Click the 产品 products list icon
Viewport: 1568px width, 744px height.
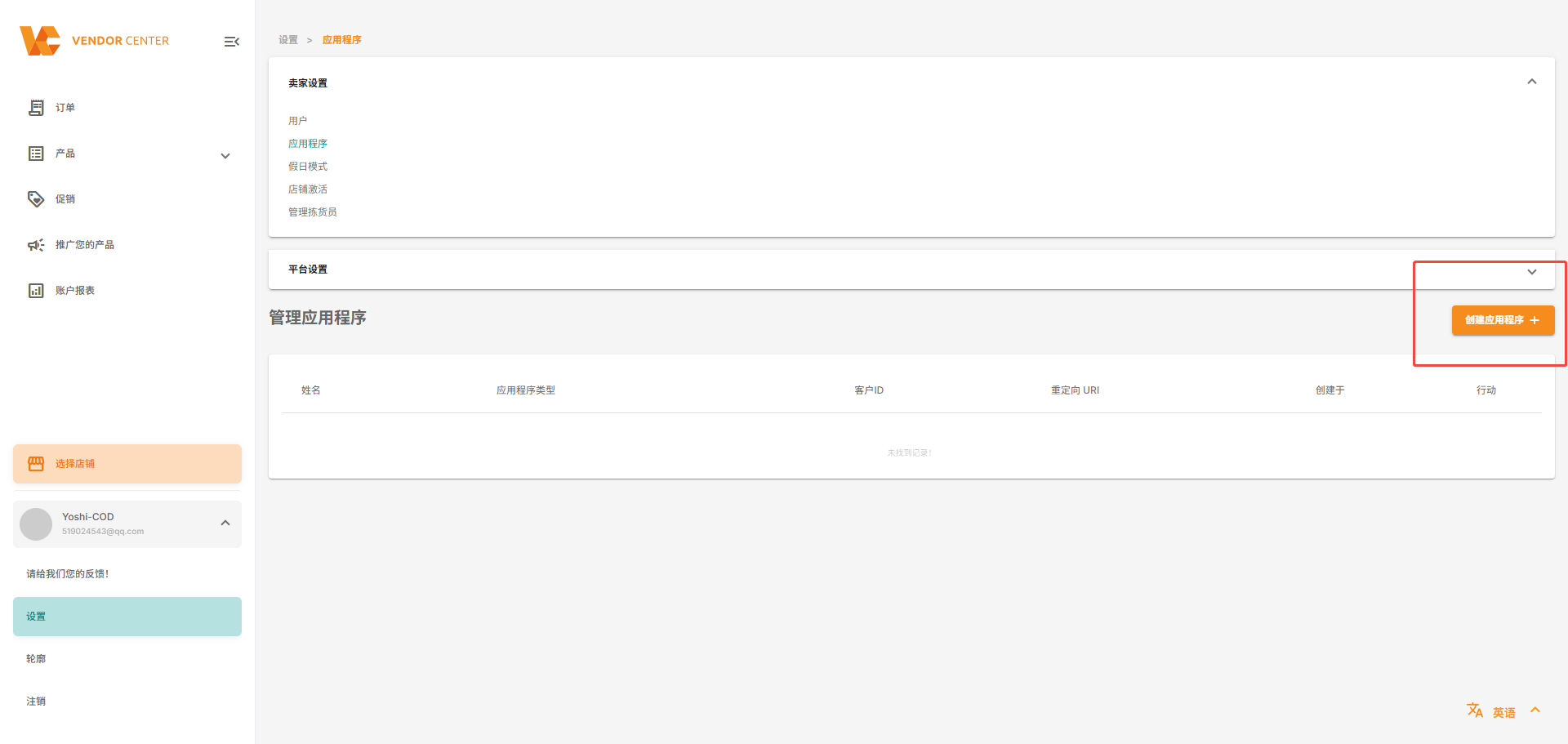[36, 154]
